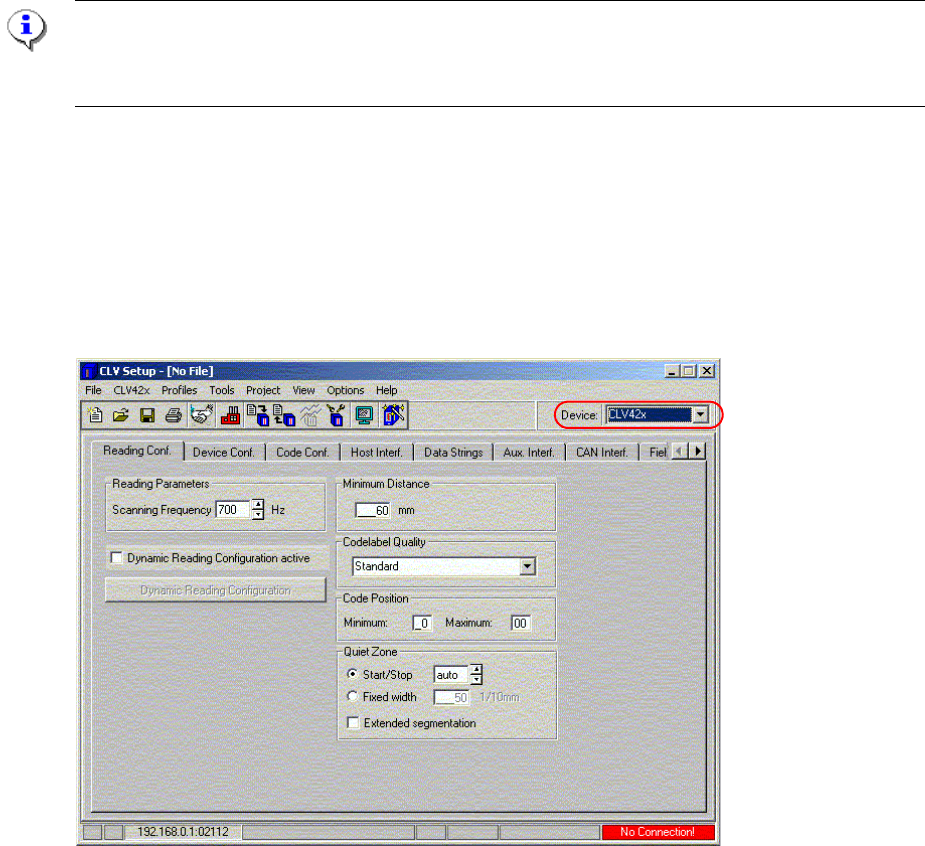Switch to the Host Interf. tab

376,452
